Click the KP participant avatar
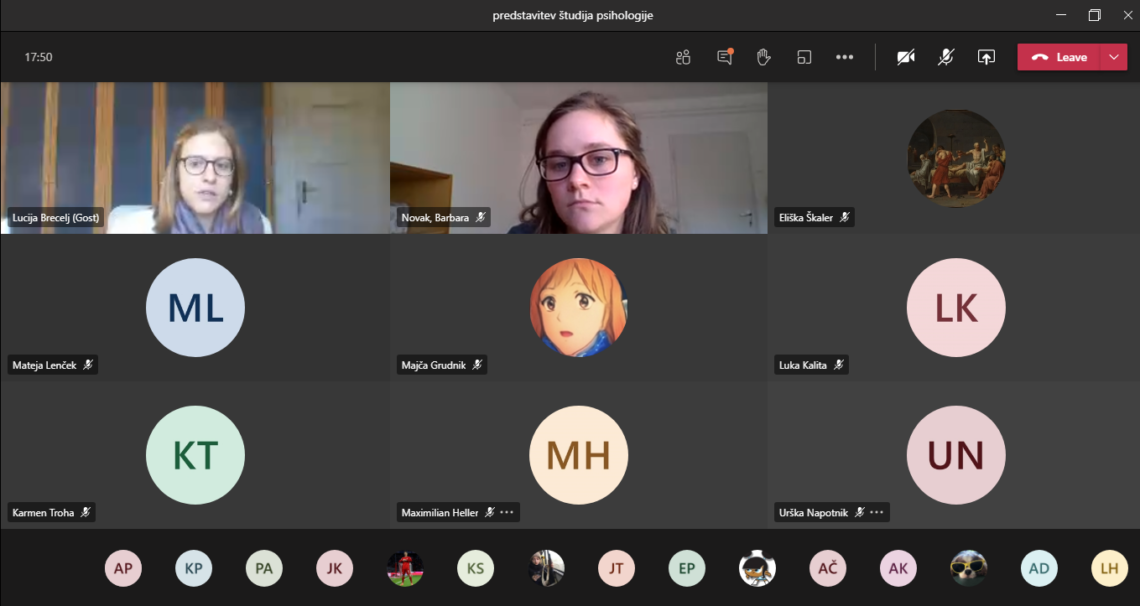This screenshot has height=606, width=1140. pyautogui.click(x=193, y=568)
